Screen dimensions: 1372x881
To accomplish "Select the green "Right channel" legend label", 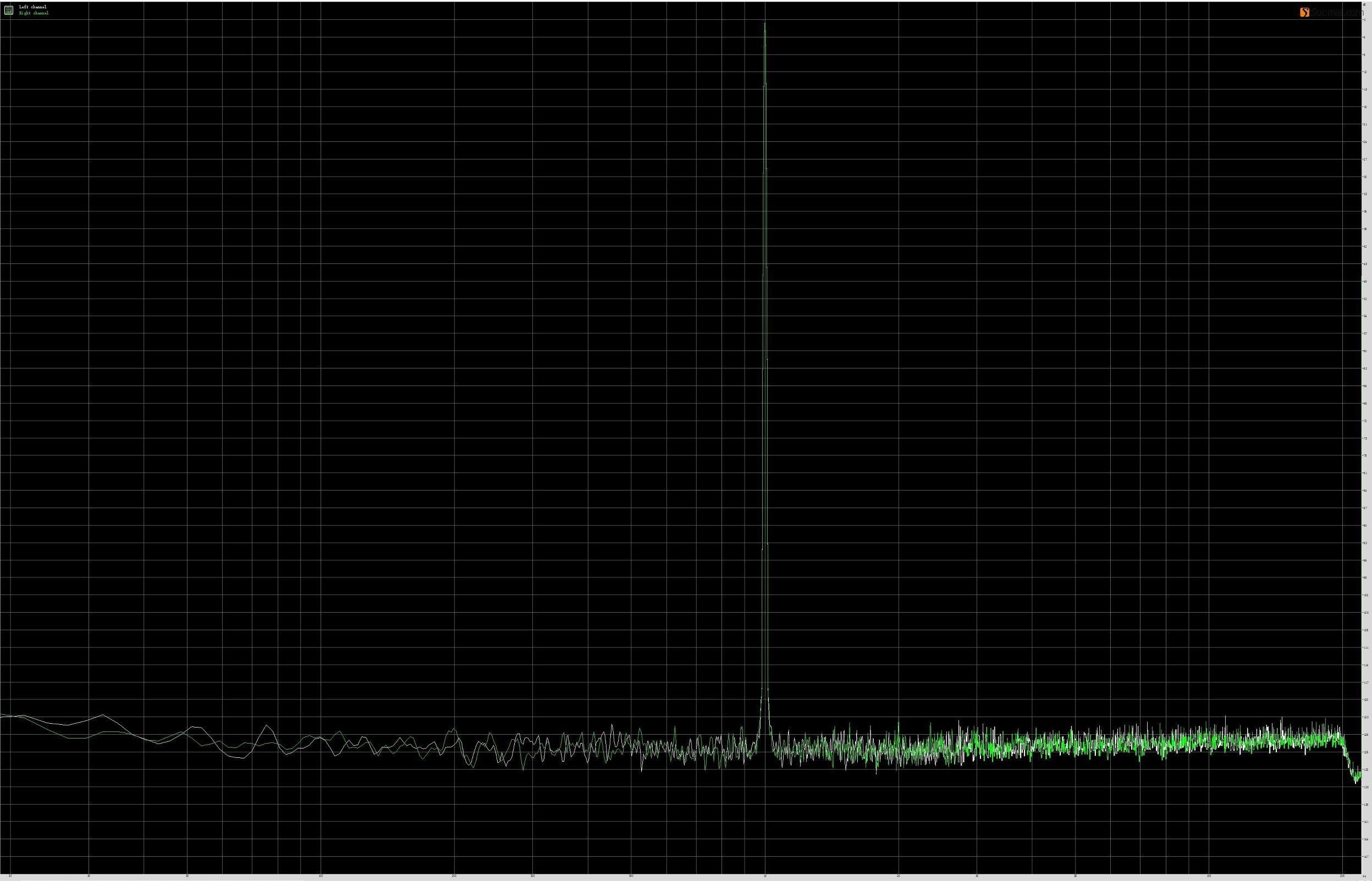I will coord(34,13).
